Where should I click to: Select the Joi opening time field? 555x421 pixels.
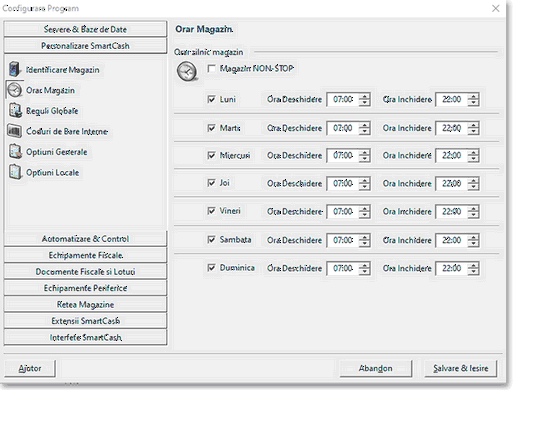coord(343,183)
